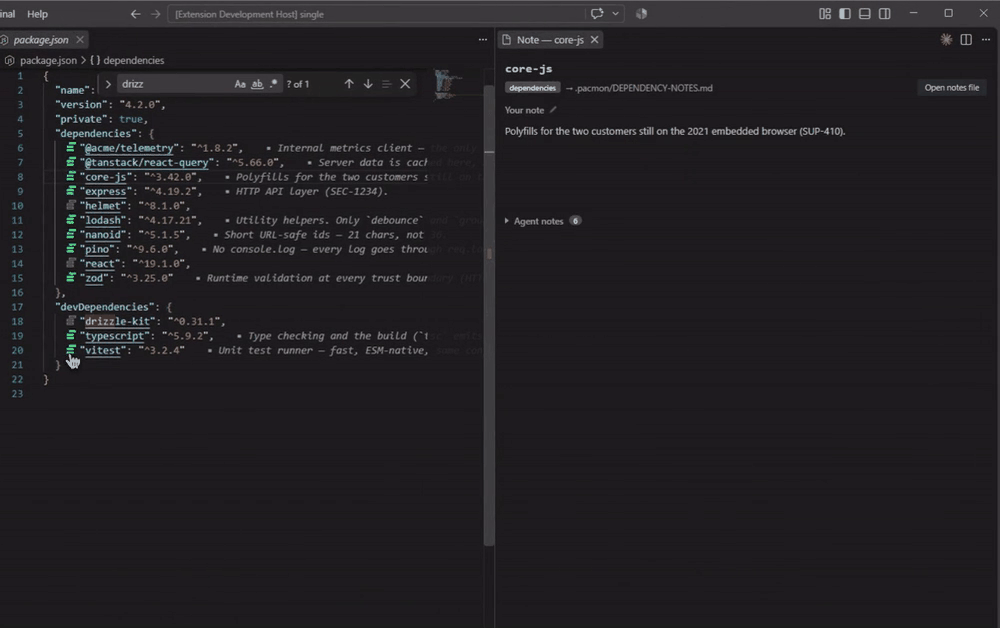The width and height of the screenshot is (1000, 628).
Task: Go forward with the navigation arrow
Action: tap(156, 14)
